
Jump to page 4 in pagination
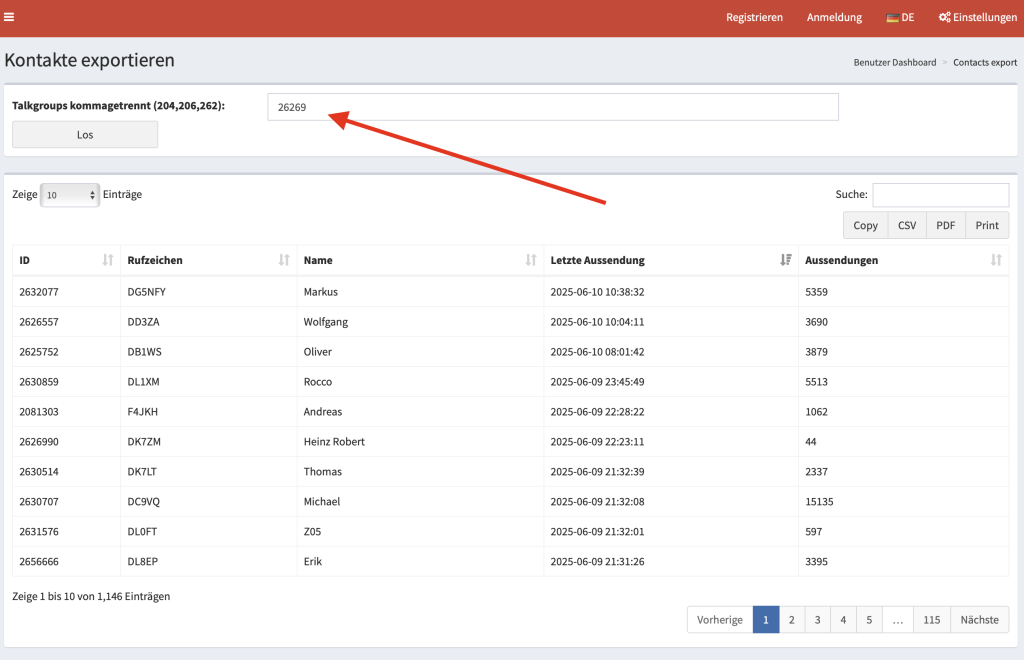tap(843, 620)
